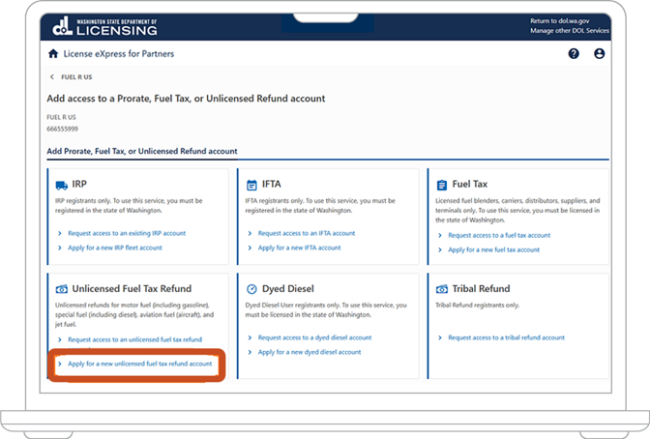Request access to a dyed diesel account

pos(315,338)
